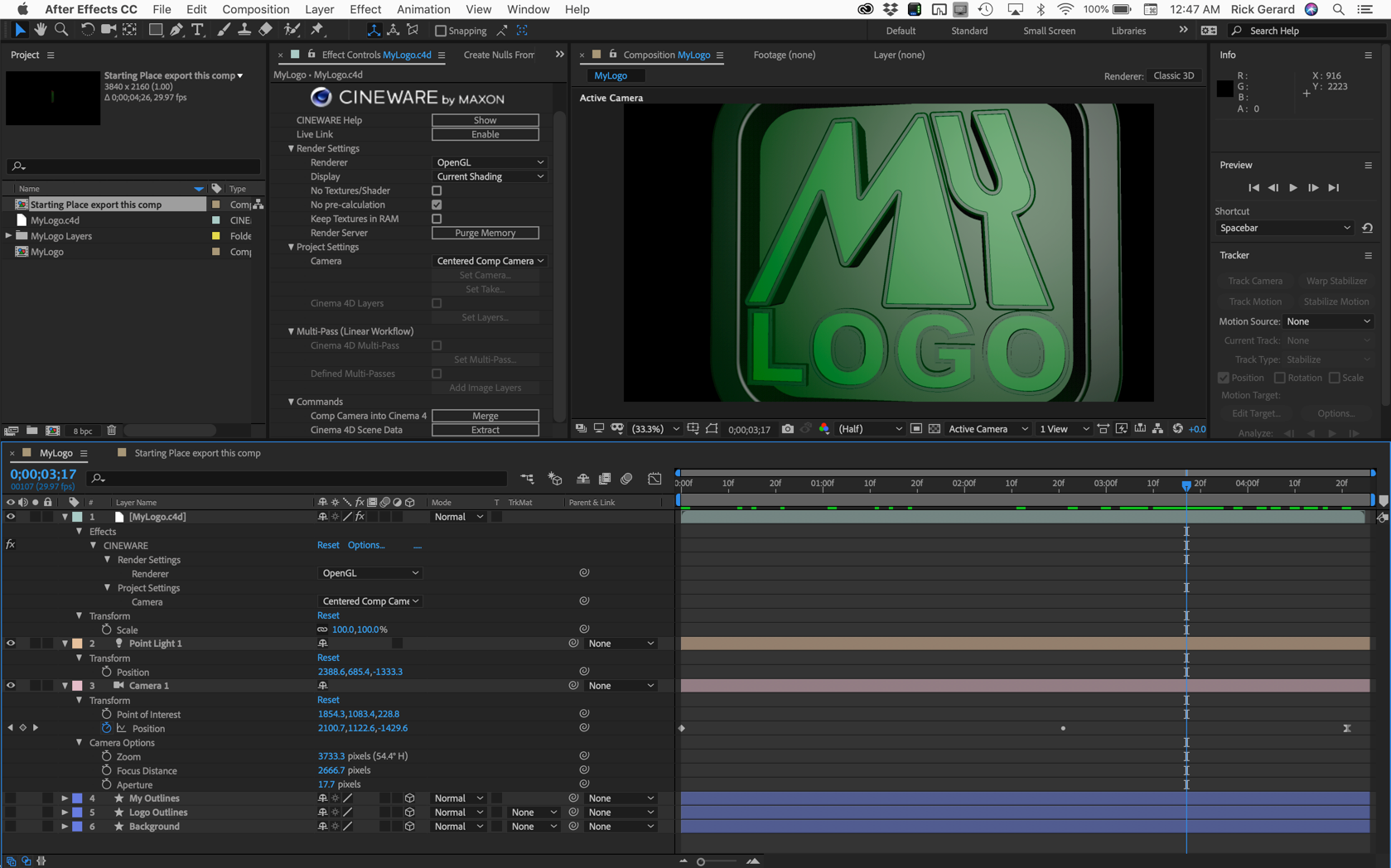Open Active Camera view dropdown
1391x868 pixels.
988,429
